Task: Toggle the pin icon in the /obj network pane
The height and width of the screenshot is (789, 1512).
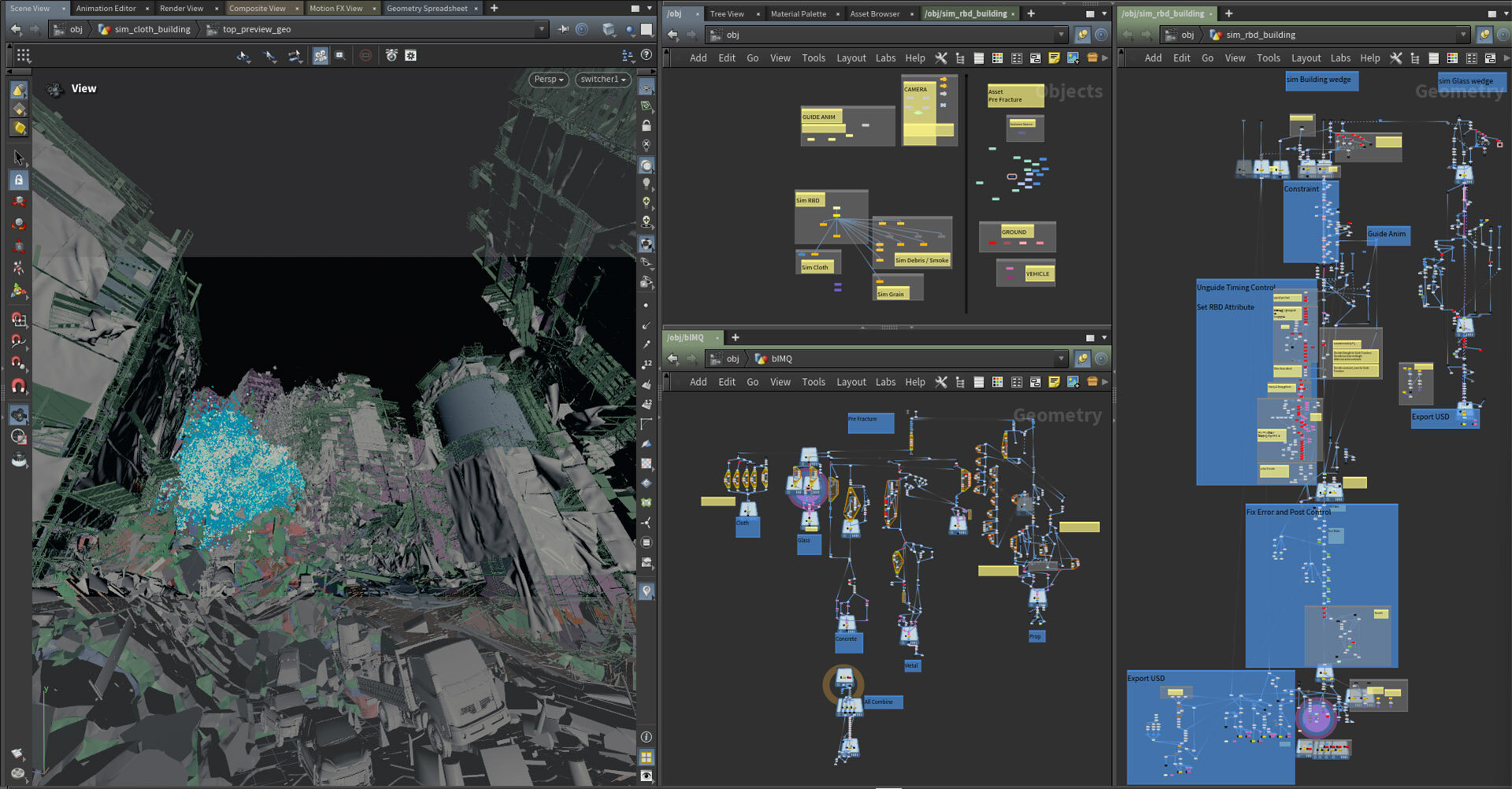Action: tap(1082, 35)
